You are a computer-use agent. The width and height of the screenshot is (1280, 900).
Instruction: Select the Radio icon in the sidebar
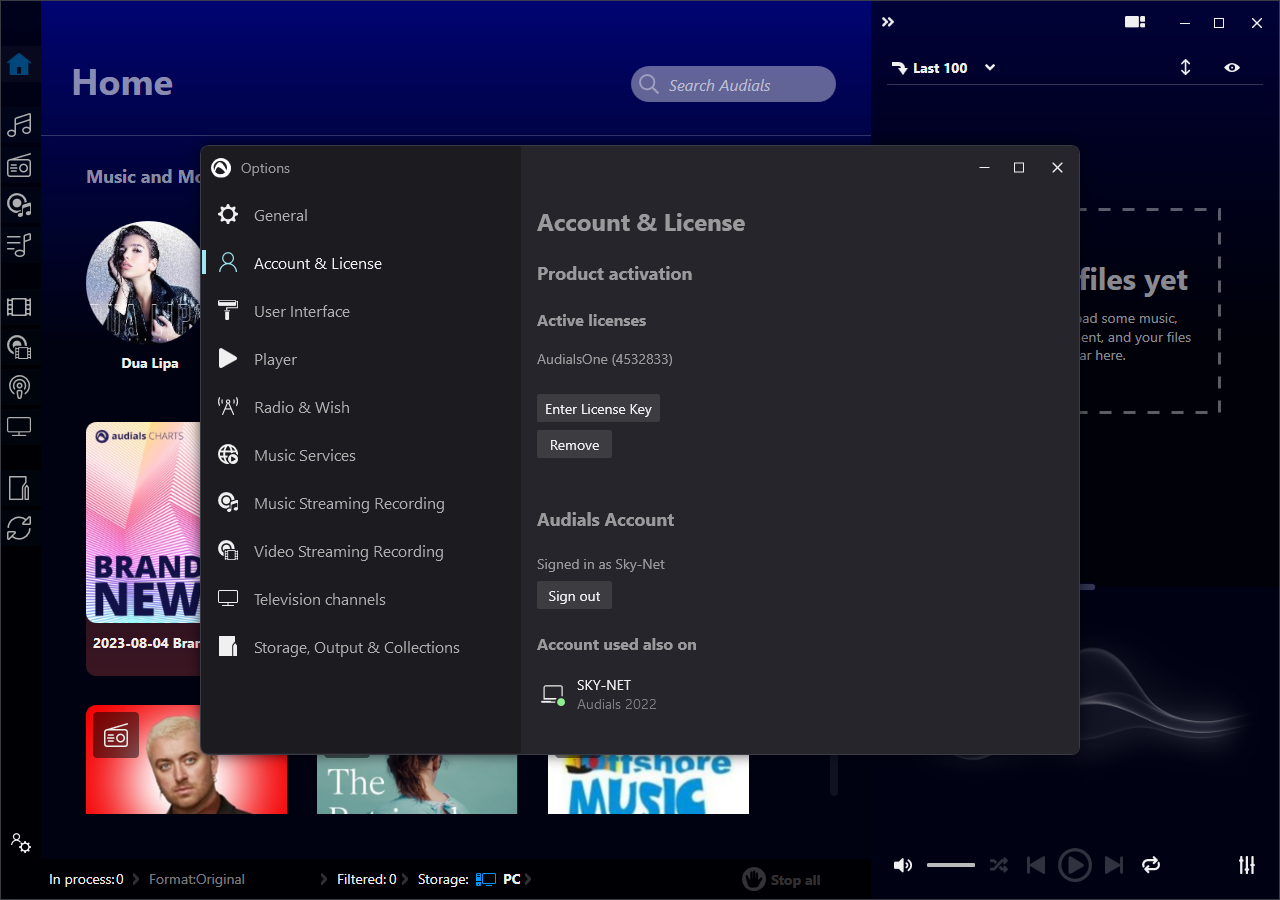(20, 166)
